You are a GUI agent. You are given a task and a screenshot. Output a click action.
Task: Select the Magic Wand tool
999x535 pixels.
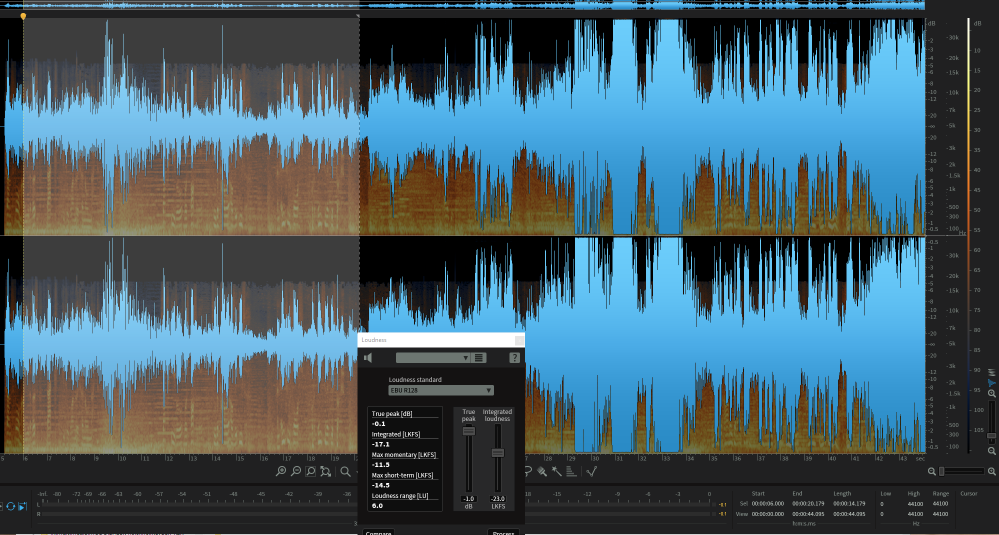pyautogui.click(x=556, y=471)
